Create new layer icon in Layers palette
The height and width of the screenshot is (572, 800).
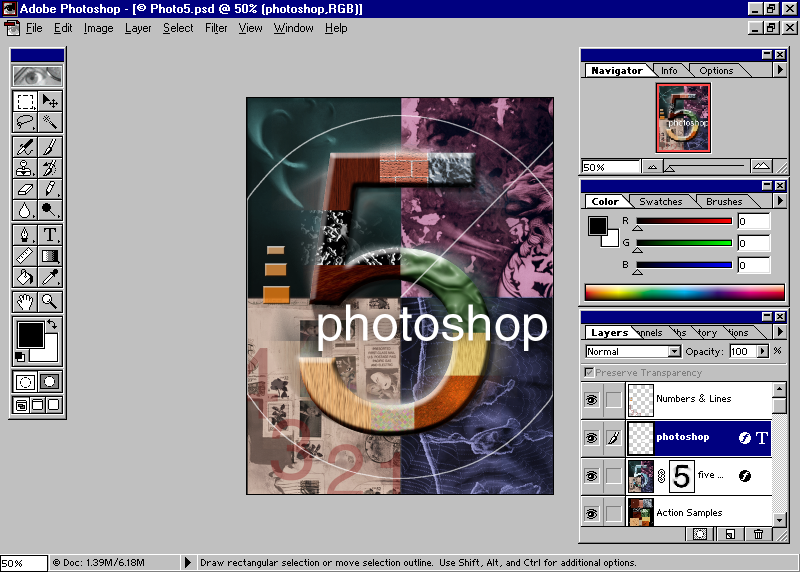730,534
